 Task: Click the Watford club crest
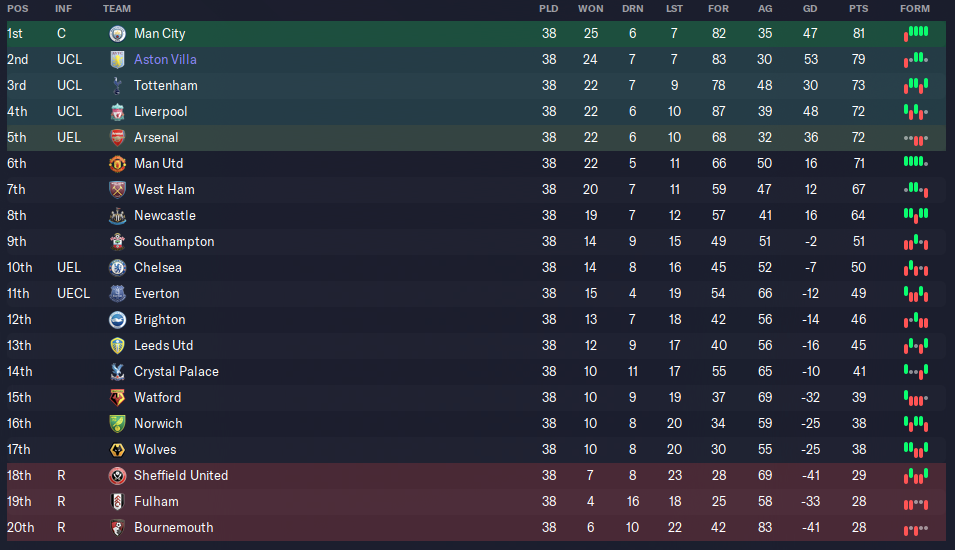[117, 398]
